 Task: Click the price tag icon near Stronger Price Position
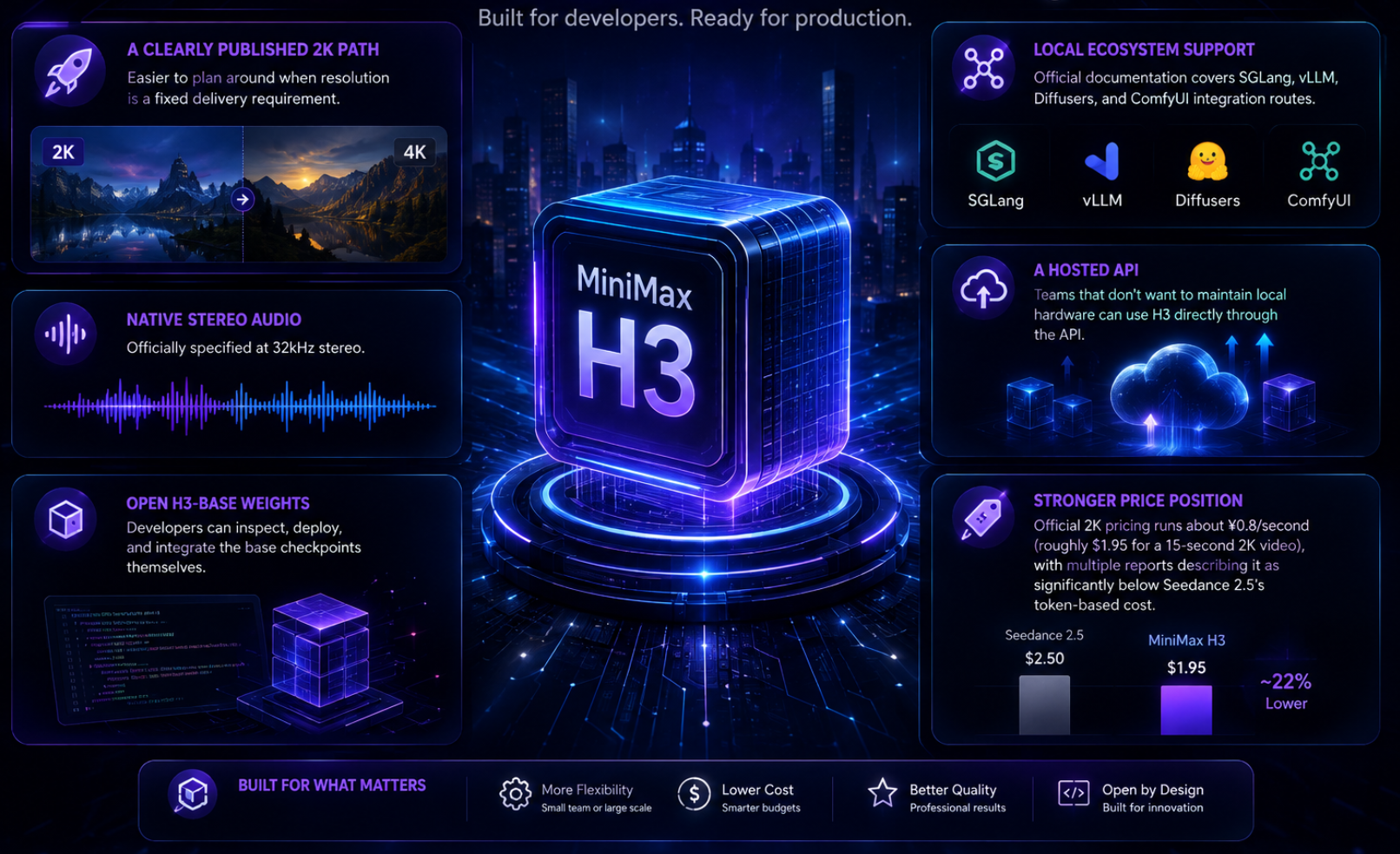click(983, 518)
